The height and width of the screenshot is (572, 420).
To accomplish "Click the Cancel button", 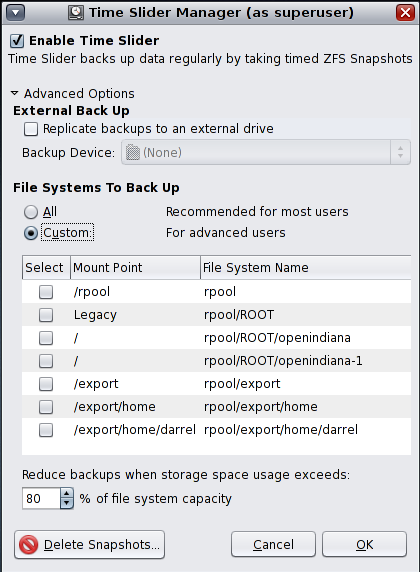I will [273, 544].
